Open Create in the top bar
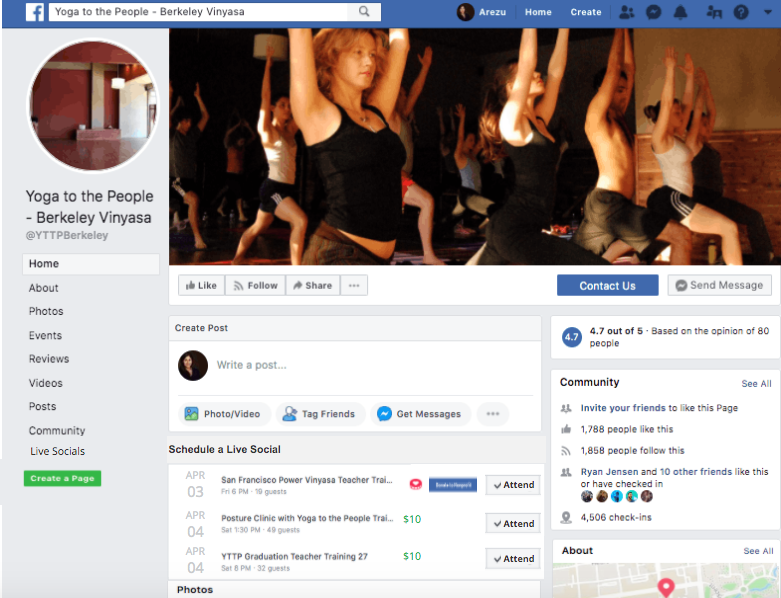 tap(586, 12)
